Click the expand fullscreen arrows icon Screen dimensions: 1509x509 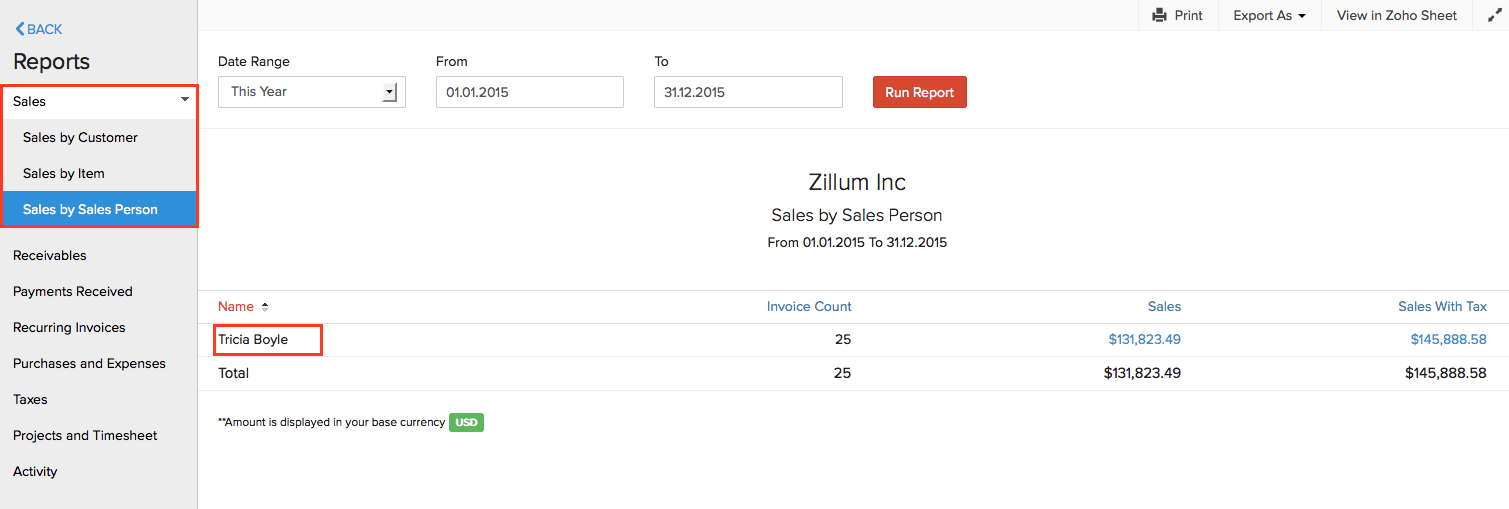(x=1495, y=15)
